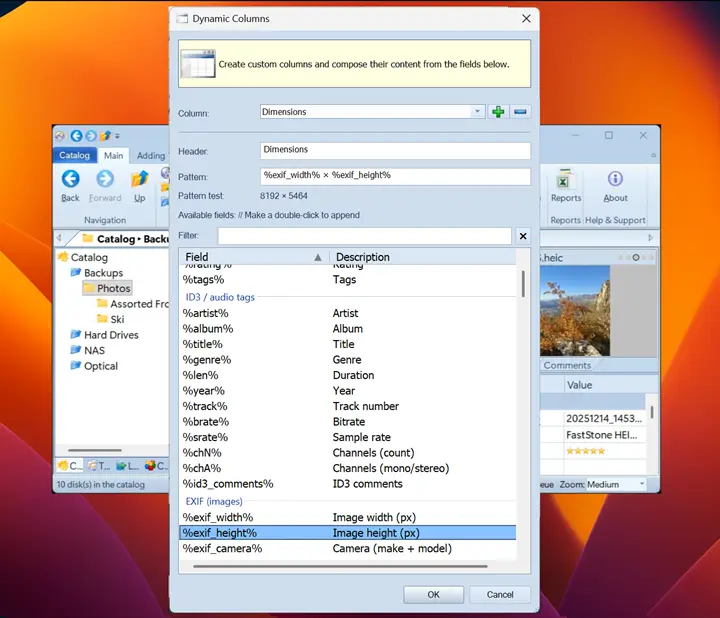This screenshot has width=720, height=618.
Task: Click into the Pattern input field
Action: [x=395, y=176]
